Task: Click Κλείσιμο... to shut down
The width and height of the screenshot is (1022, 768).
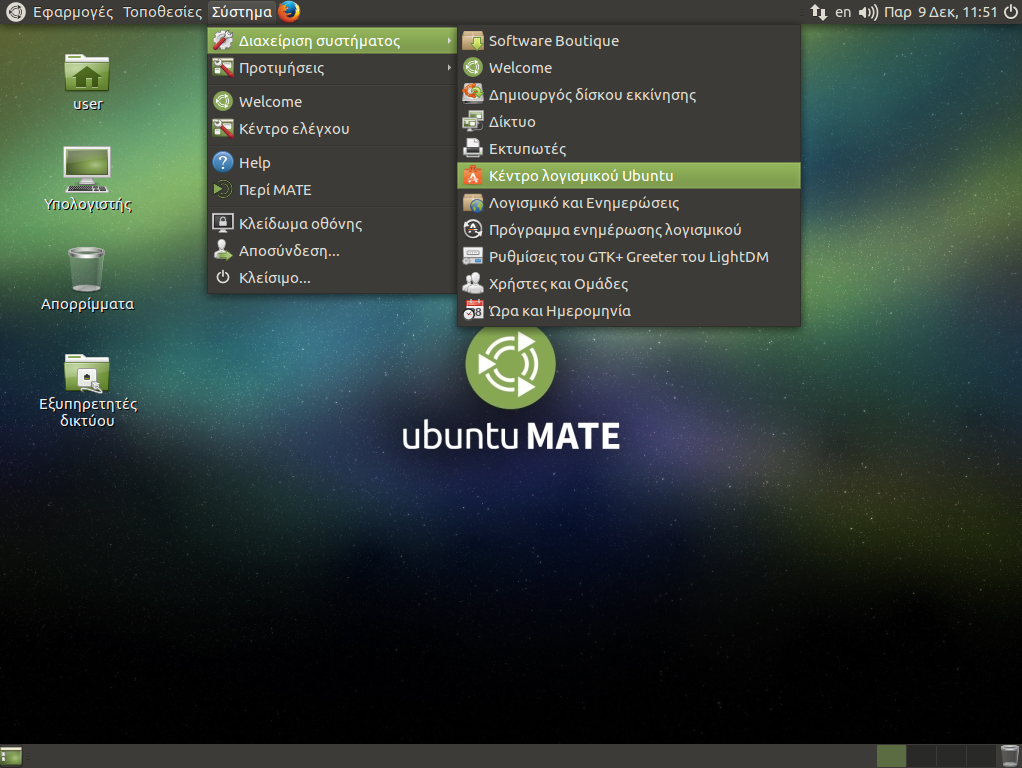Action: pyautogui.click(x=274, y=278)
